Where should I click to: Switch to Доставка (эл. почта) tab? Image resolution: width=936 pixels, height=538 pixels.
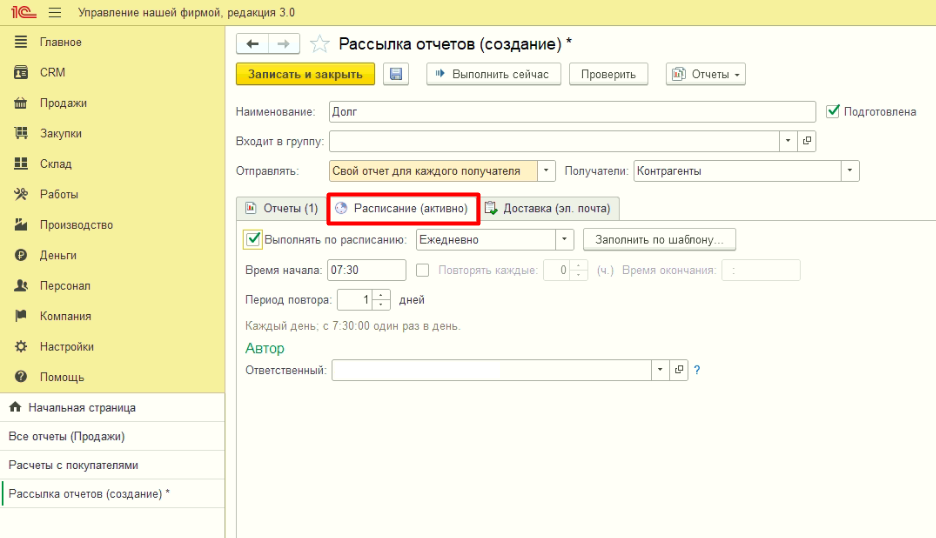(548, 208)
